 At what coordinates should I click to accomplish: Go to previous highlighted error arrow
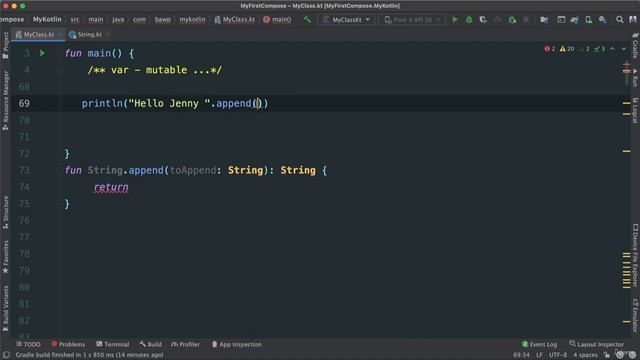612,49
